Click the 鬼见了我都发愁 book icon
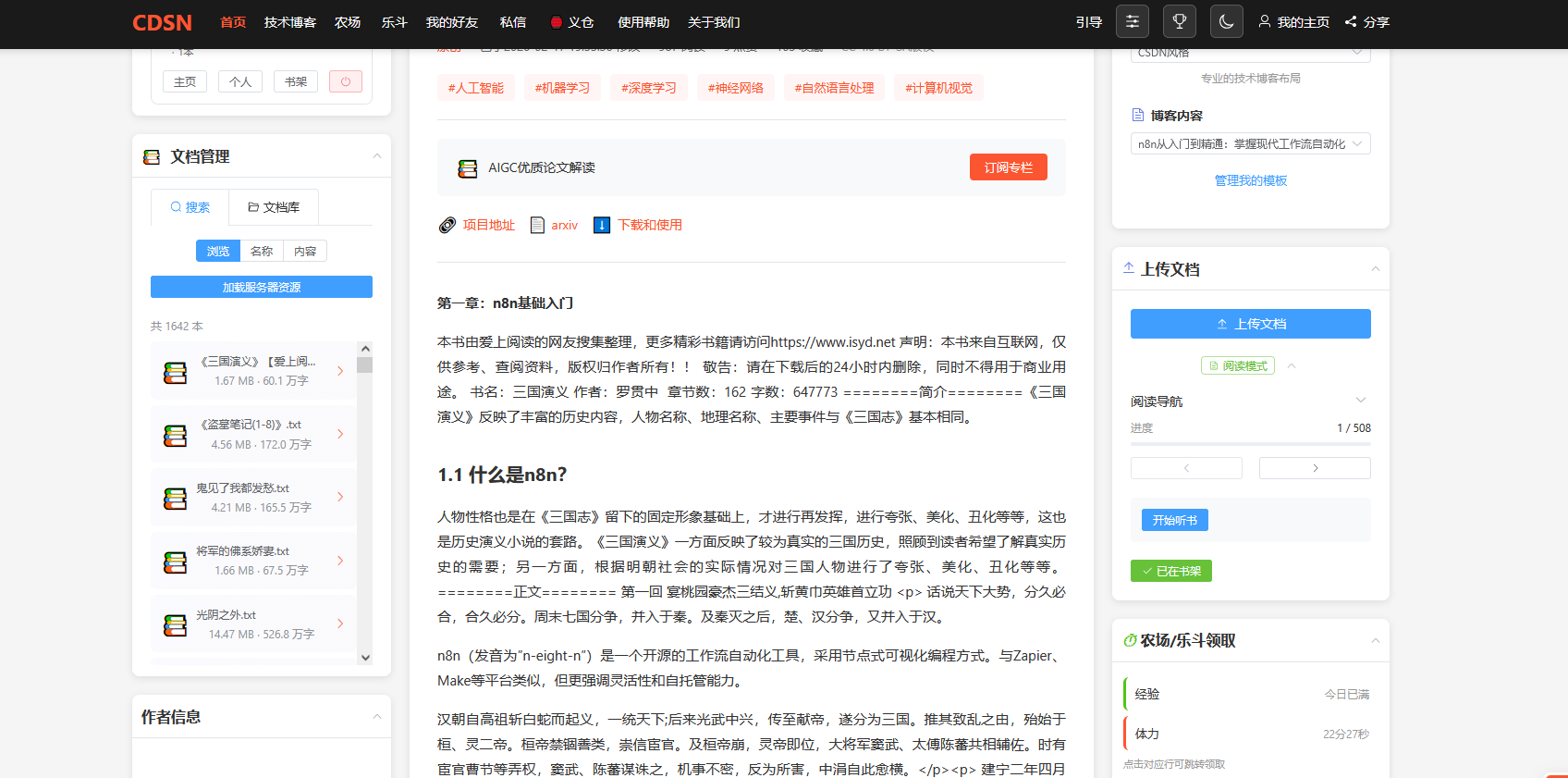1568x778 pixels. point(175,499)
